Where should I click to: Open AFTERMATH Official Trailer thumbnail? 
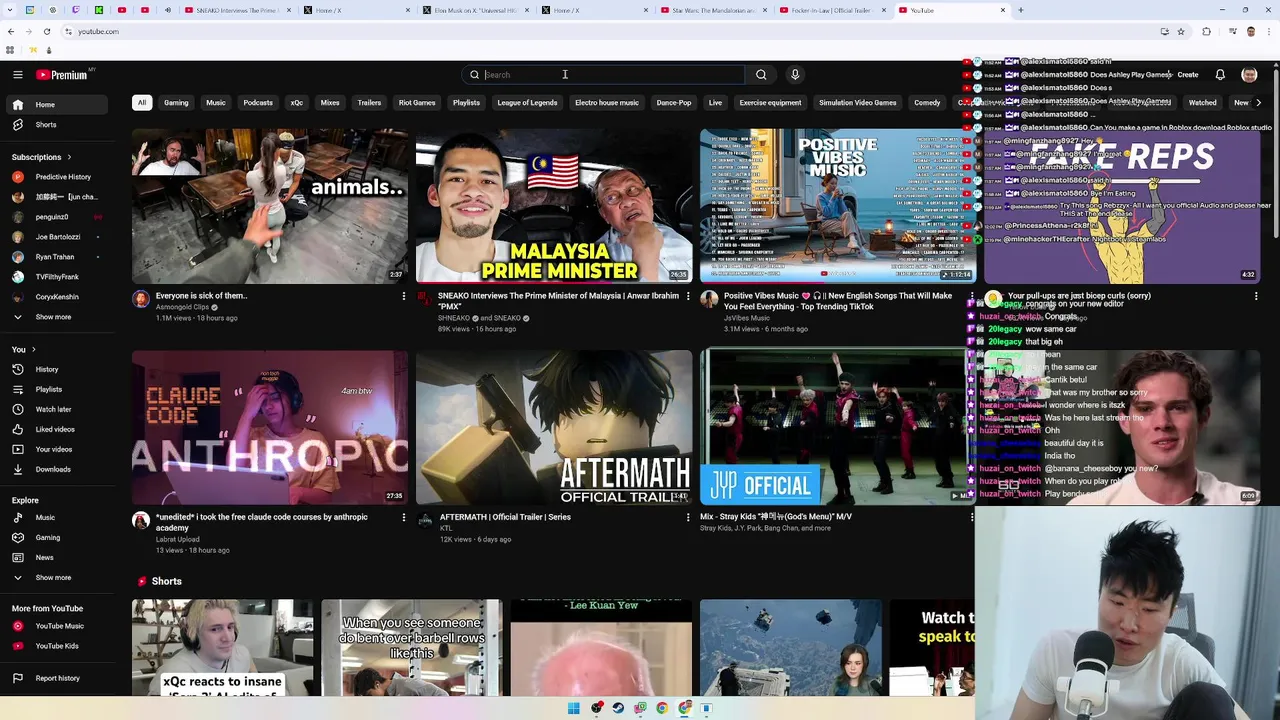(x=554, y=427)
